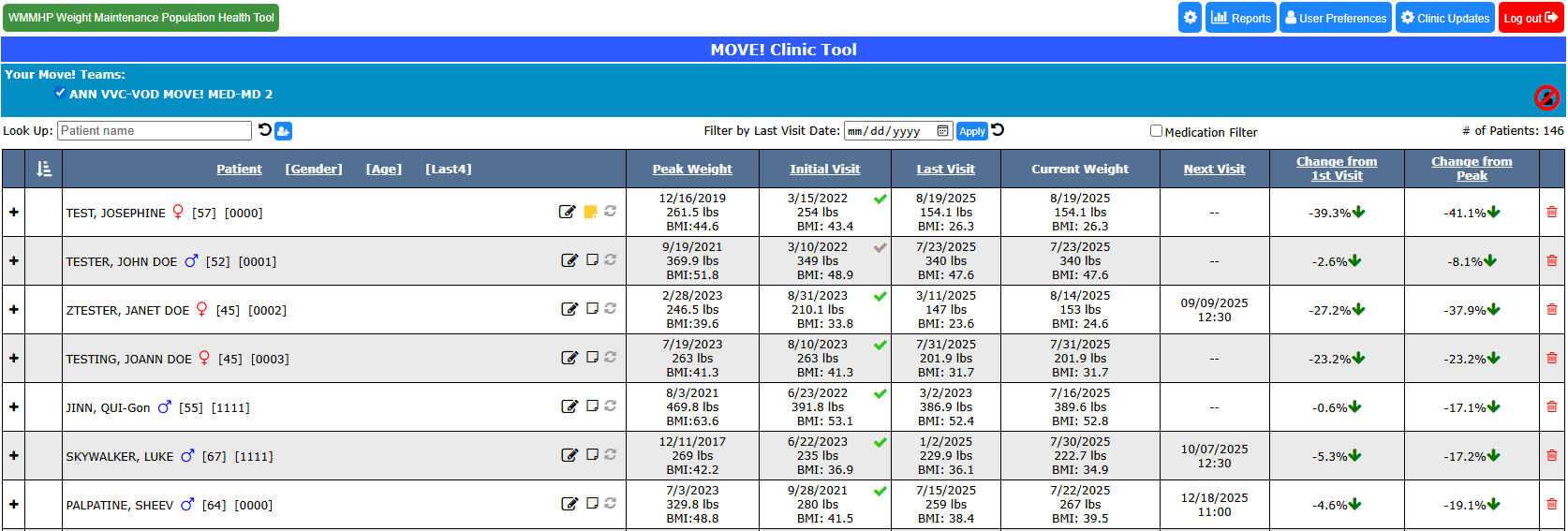Expand the JINN, QUI-Gon patient row
This screenshot has width=1568, height=531.
tap(14, 407)
